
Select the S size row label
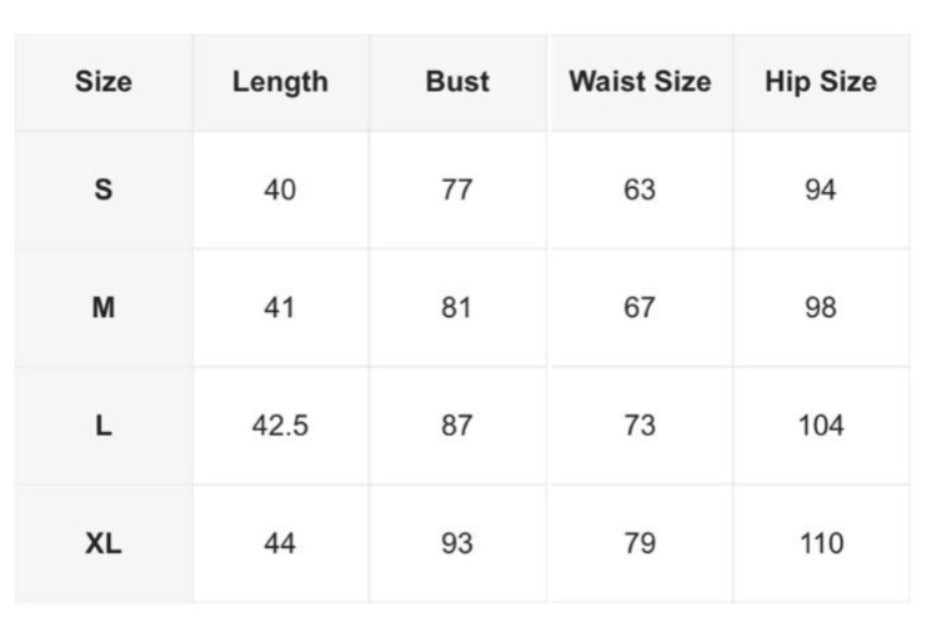pos(103,189)
